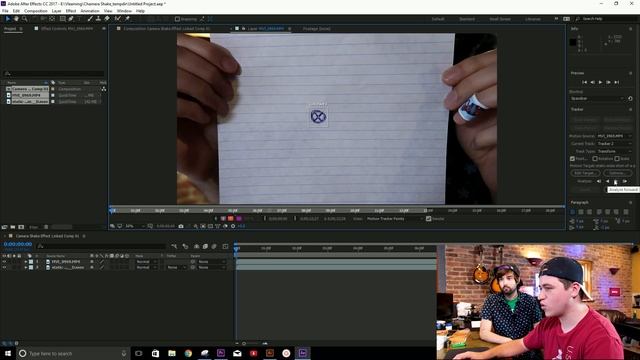The width and height of the screenshot is (640, 360).
Task: Click the timeline search input field
Action: (100, 246)
